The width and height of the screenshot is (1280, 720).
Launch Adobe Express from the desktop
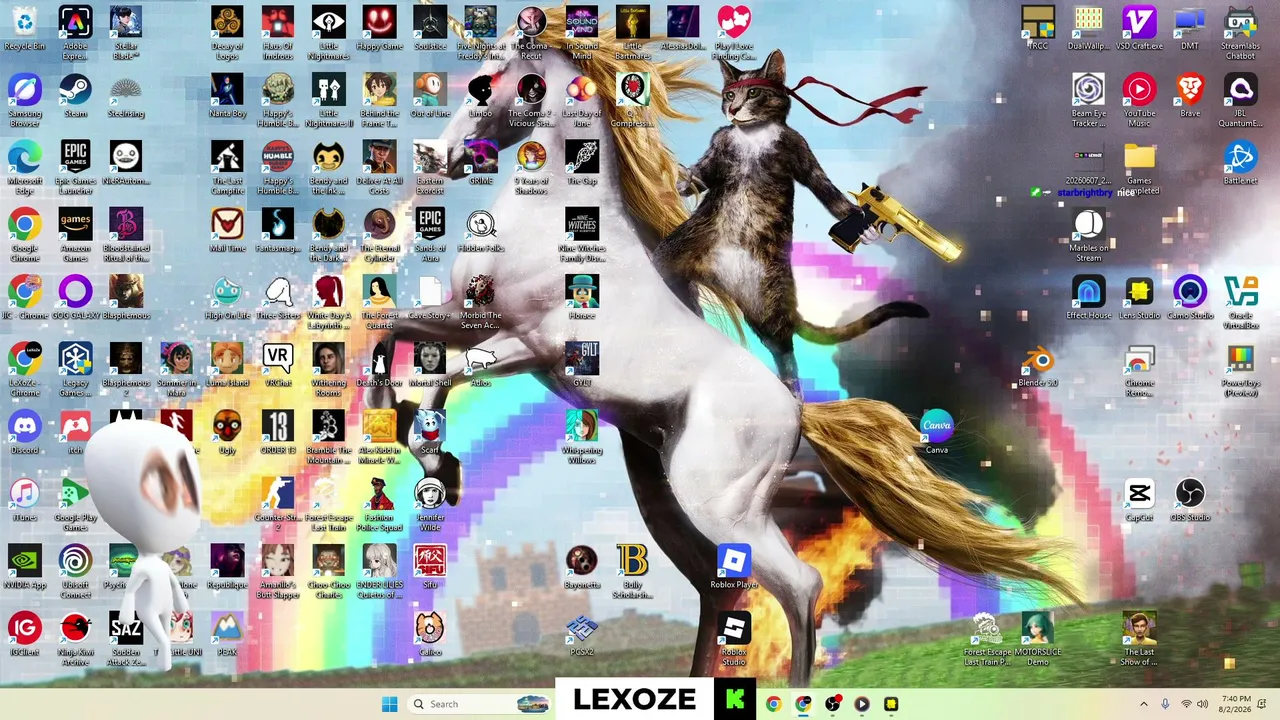[x=75, y=31]
